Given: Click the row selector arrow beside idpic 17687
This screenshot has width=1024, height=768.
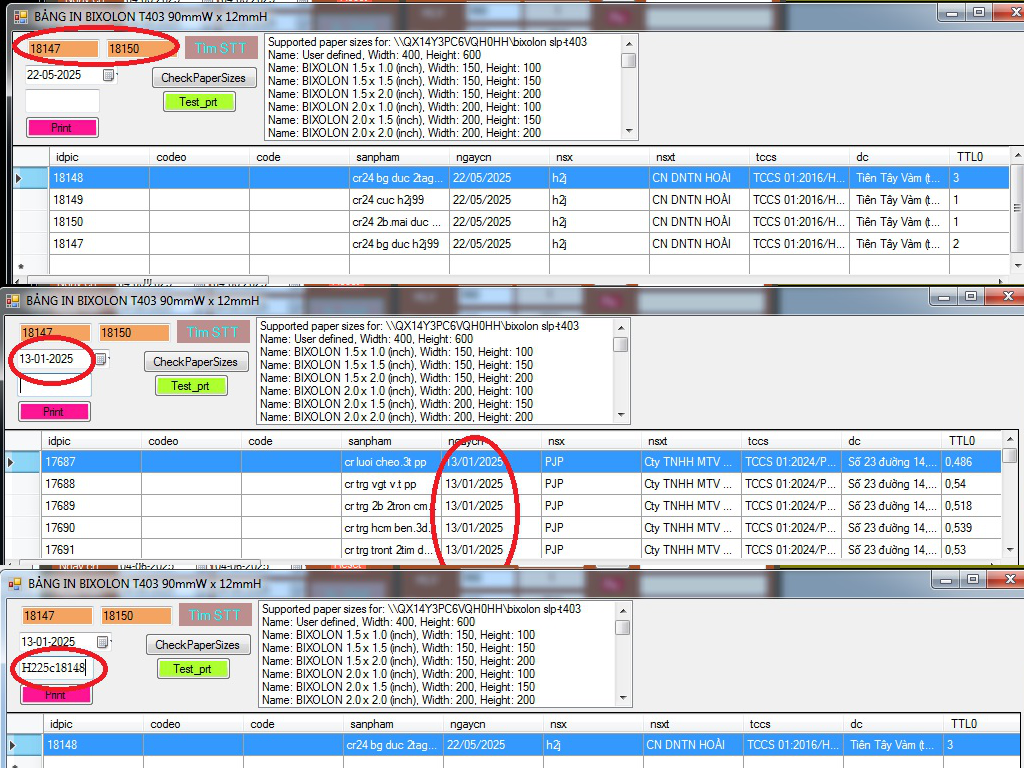Looking at the screenshot, I should 11,462.
